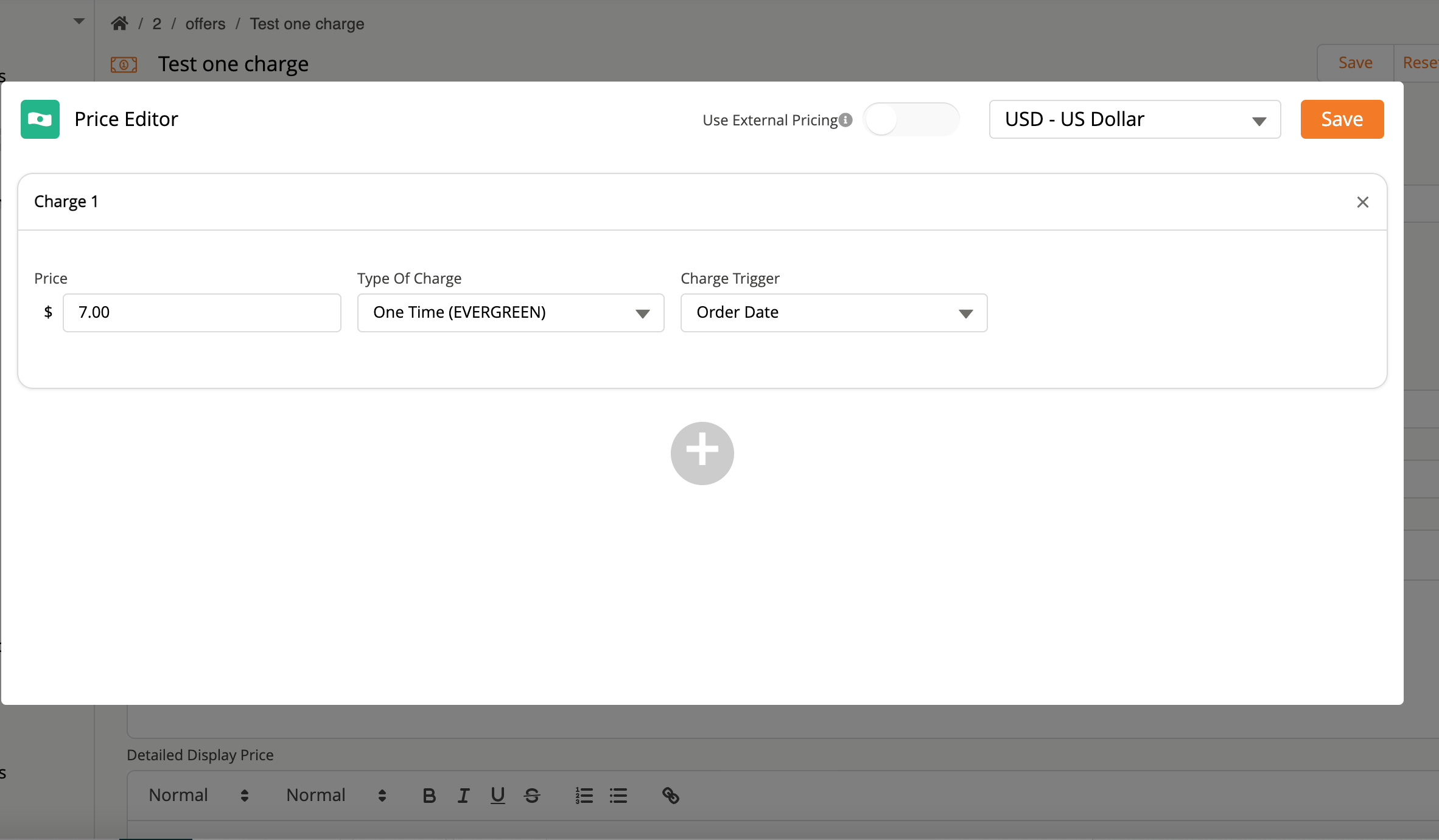The width and height of the screenshot is (1439, 840).
Task: Click the underline formatting icon
Action: [x=497, y=796]
